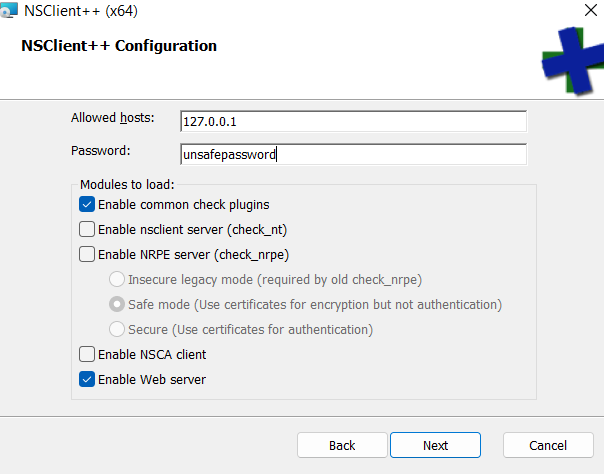The height and width of the screenshot is (474, 604).
Task: Click the NSClient++ installer icon in title bar
Action: click(8, 10)
